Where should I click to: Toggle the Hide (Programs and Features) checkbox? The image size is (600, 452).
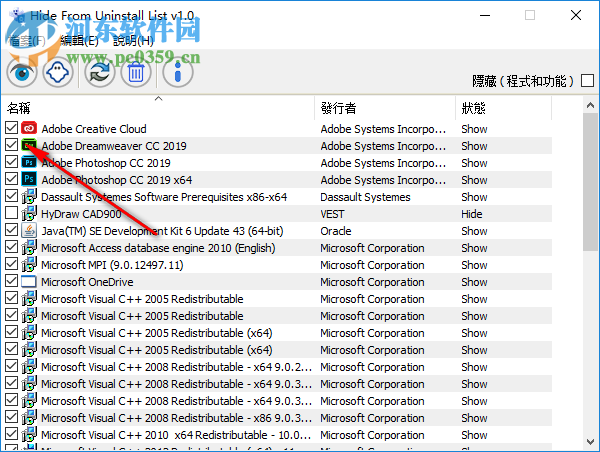click(x=587, y=81)
